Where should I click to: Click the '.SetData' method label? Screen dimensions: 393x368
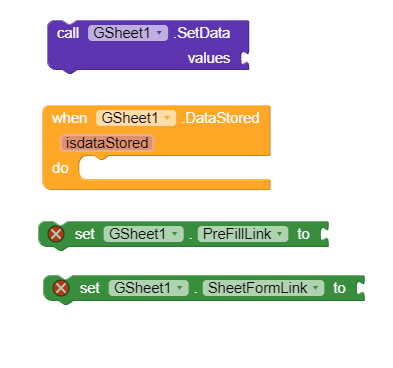tap(202, 33)
